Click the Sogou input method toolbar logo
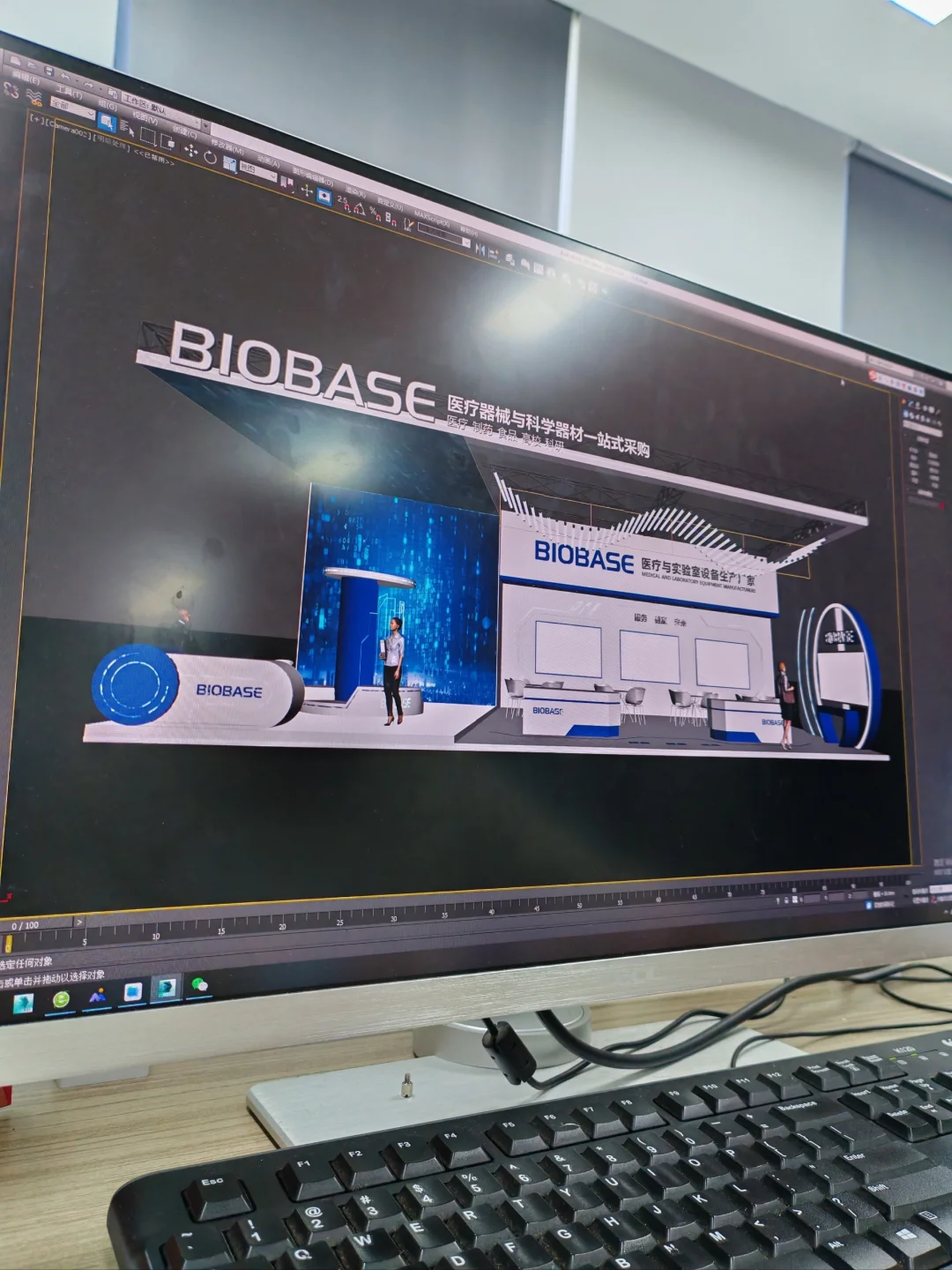 coord(873,375)
